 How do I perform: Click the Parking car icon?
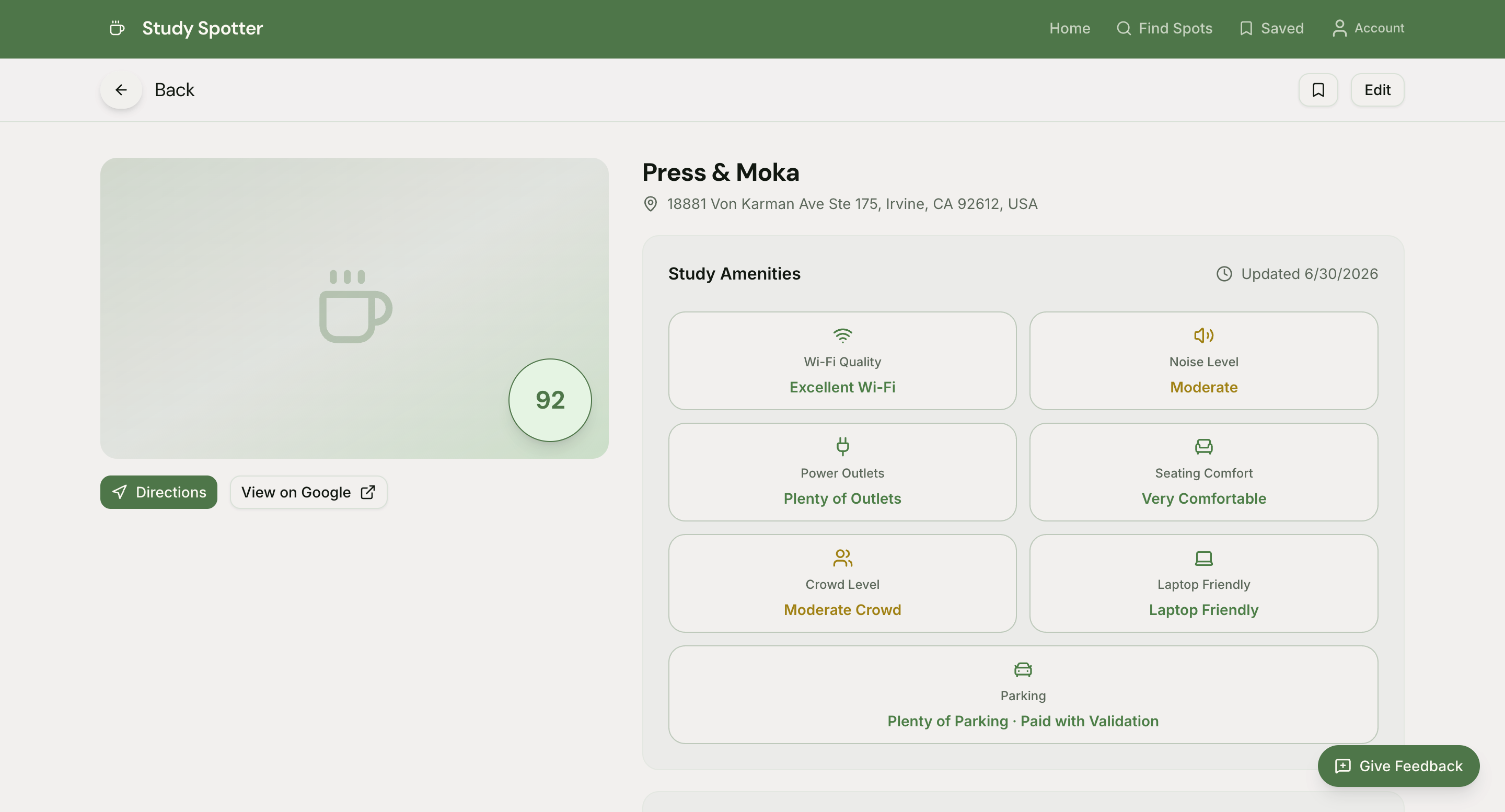tap(1023, 669)
